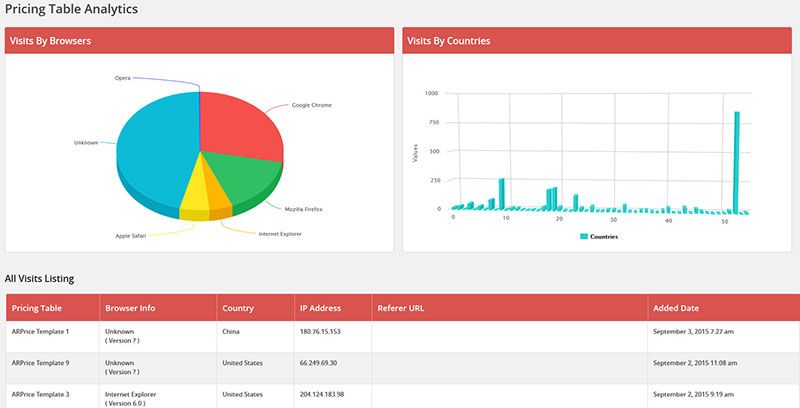Click the Countries legend color square
Screen dimensions: 800x408
584,237
